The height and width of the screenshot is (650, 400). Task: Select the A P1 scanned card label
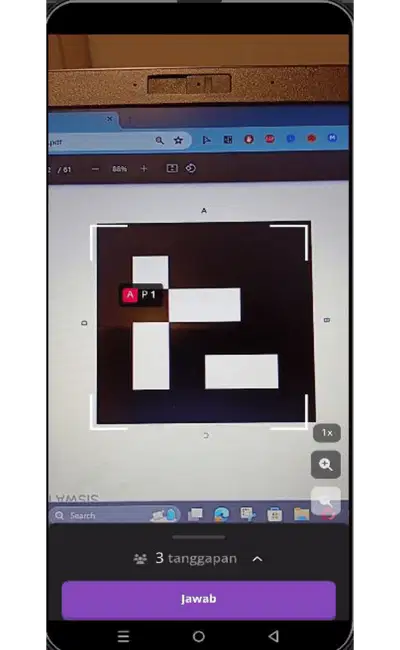tap(140, 295)
